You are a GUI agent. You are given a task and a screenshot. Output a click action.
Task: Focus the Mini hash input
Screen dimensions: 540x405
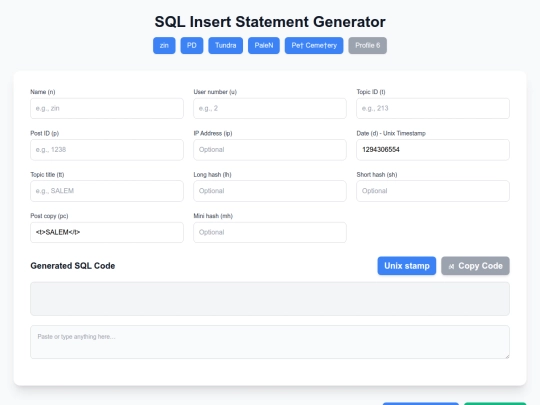(x=270, y=232)
